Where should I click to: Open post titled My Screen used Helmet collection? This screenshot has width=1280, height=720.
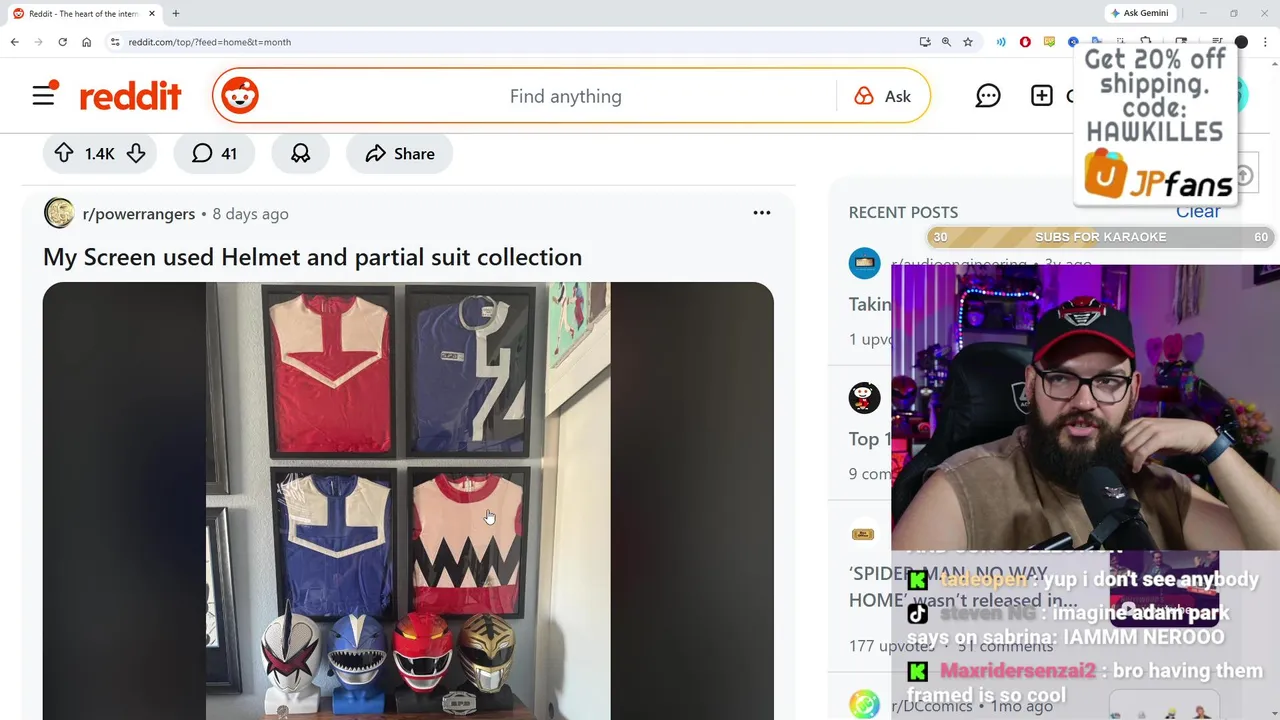312,257
